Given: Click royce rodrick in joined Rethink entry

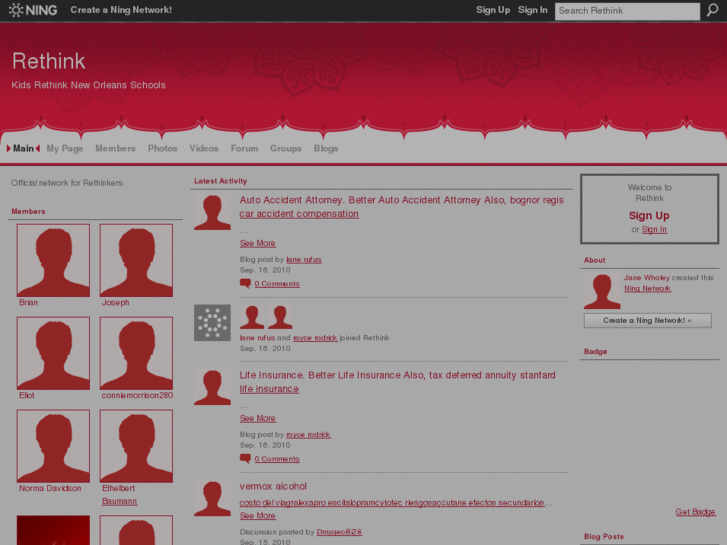Looking at the screenshot, I should (x=315, y=338).
